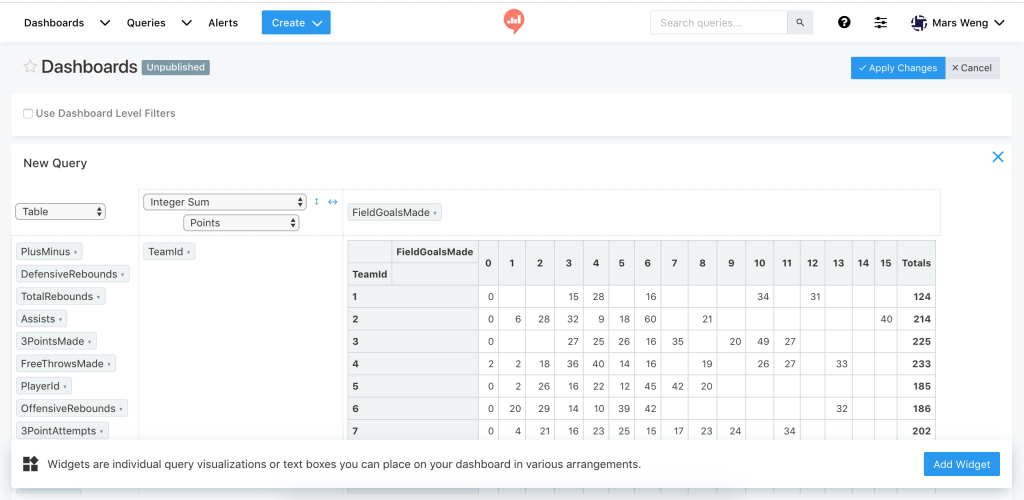Click total value 185
This screenshot has height=500, width=1024.
pos(922,386)
